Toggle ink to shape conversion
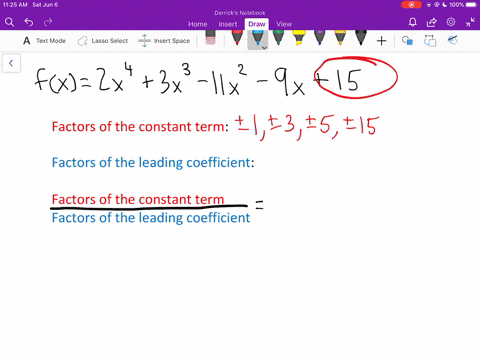This screenshot has height=360, width=480. click(x=430, y=41)
